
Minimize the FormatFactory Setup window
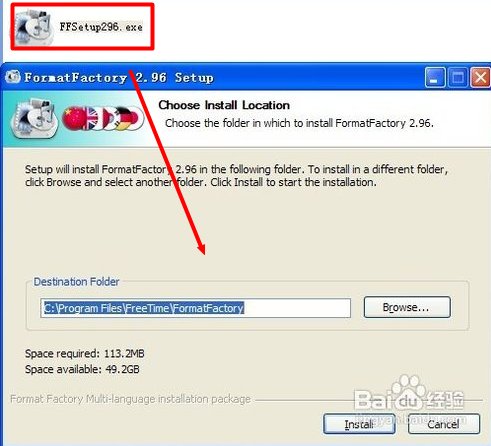(435, 78)
